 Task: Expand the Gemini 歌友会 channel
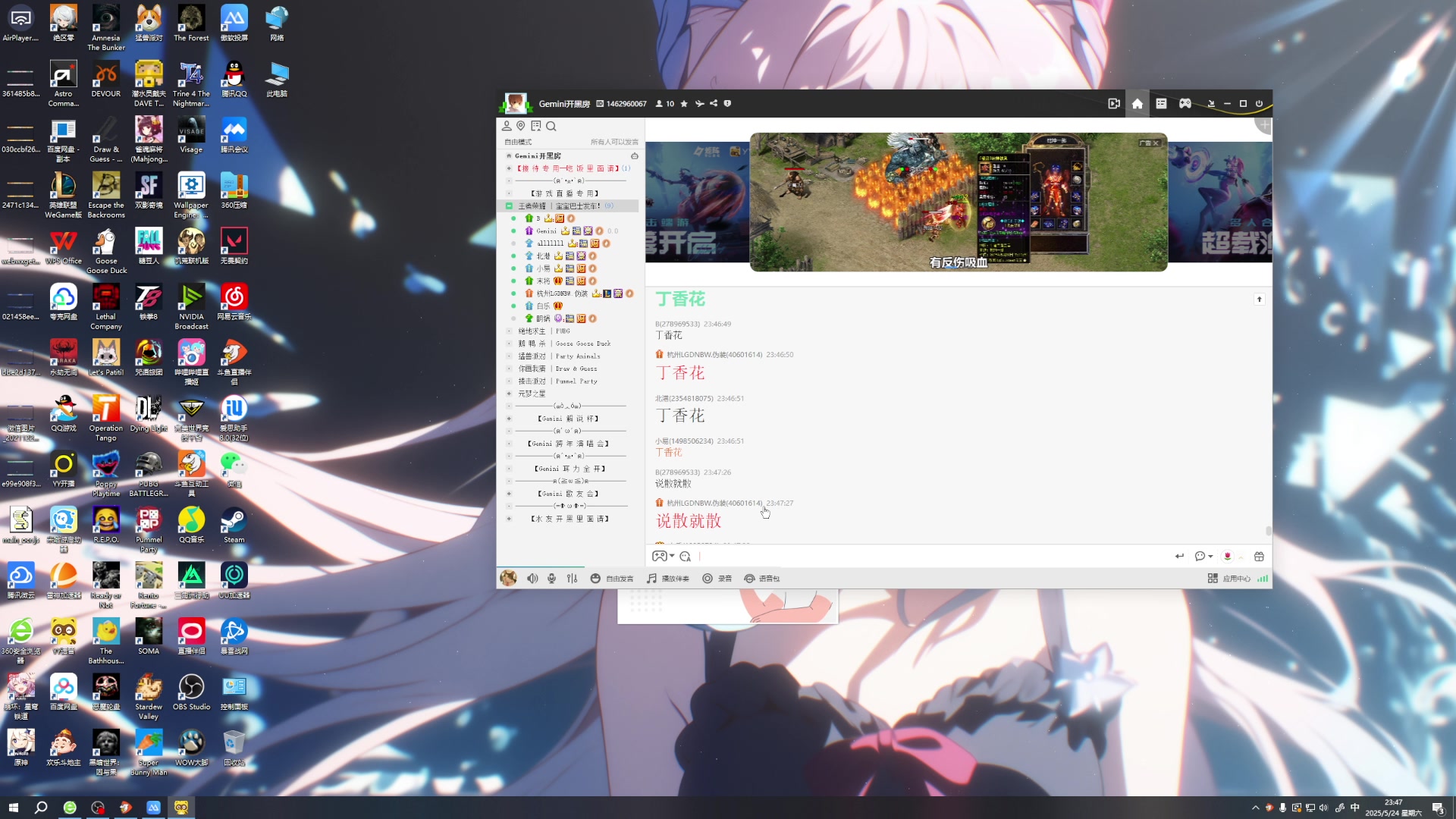pos(509,494)
